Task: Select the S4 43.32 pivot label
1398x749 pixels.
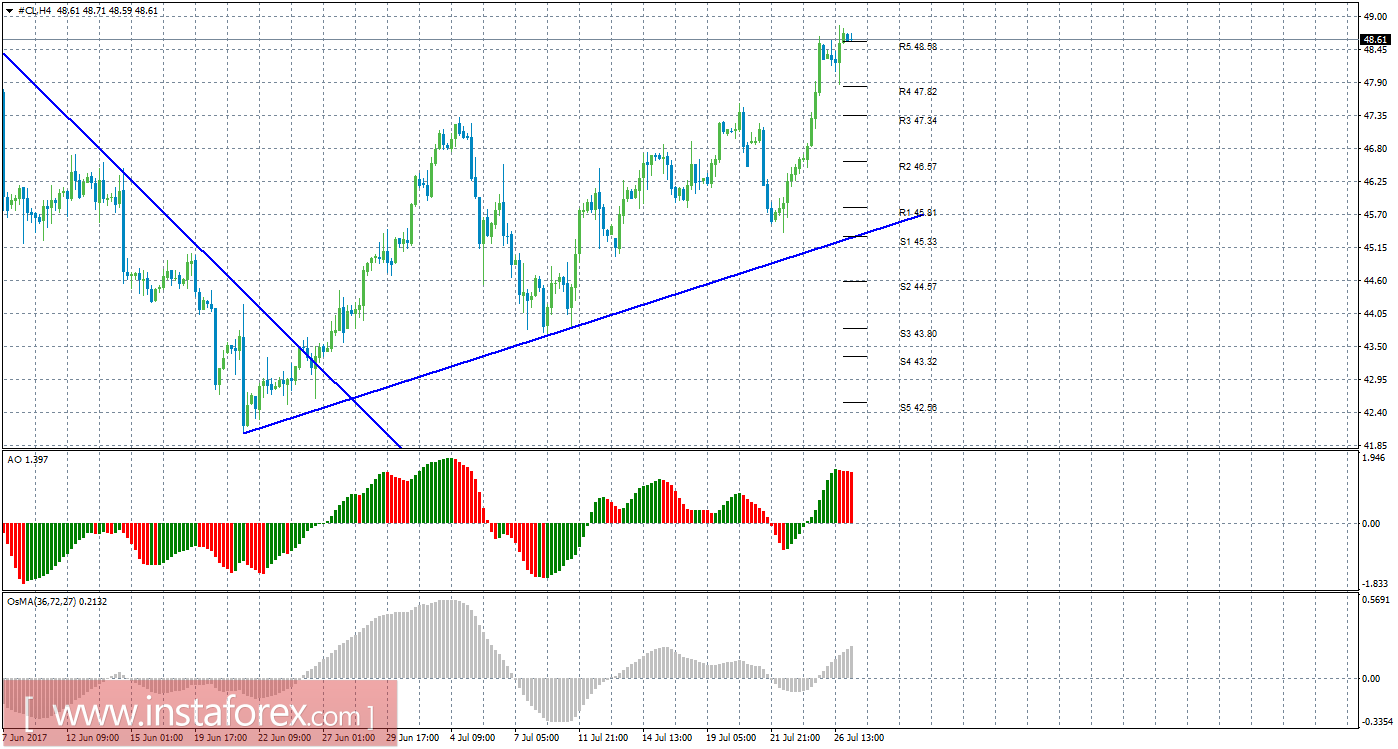Action: [918, 361]
